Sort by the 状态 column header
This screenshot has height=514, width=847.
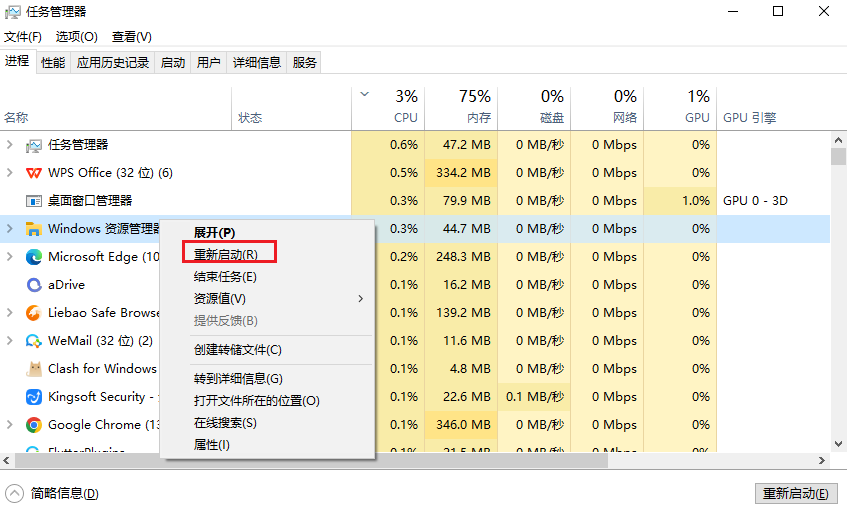[x=292, y=109]
